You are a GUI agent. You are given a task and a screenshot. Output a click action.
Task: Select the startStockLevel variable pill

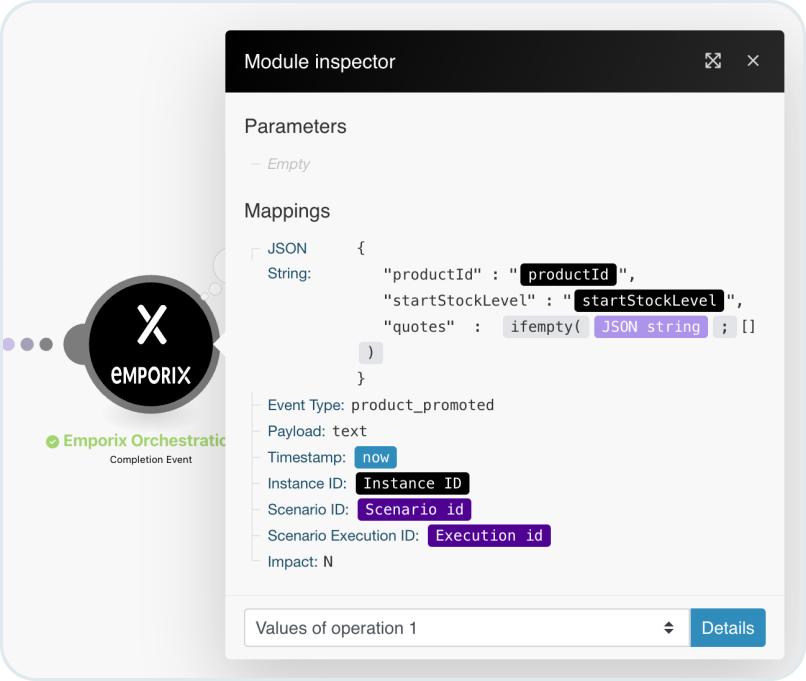click(x=649, y=300)
